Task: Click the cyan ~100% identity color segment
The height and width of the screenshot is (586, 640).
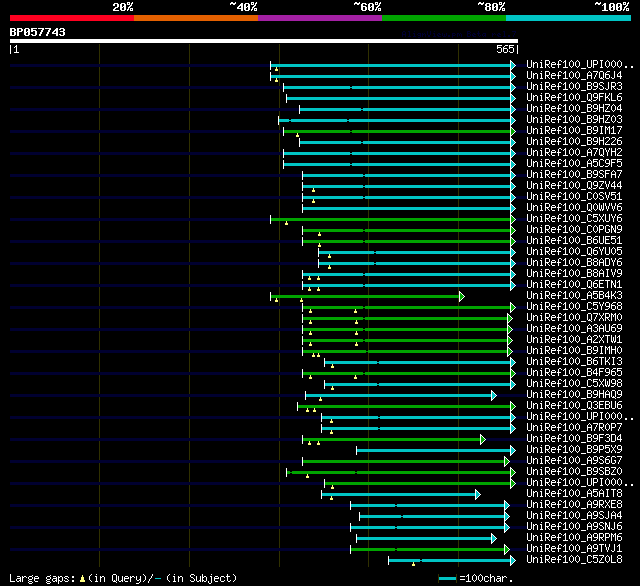Action: pos(569,18)
